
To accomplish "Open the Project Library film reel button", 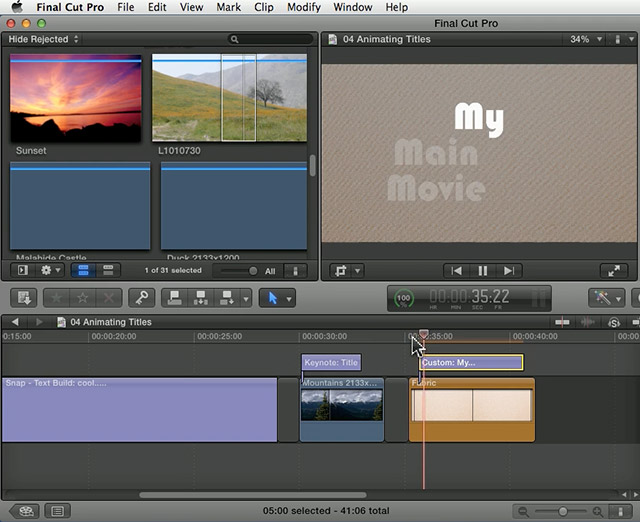I will 25,511.
